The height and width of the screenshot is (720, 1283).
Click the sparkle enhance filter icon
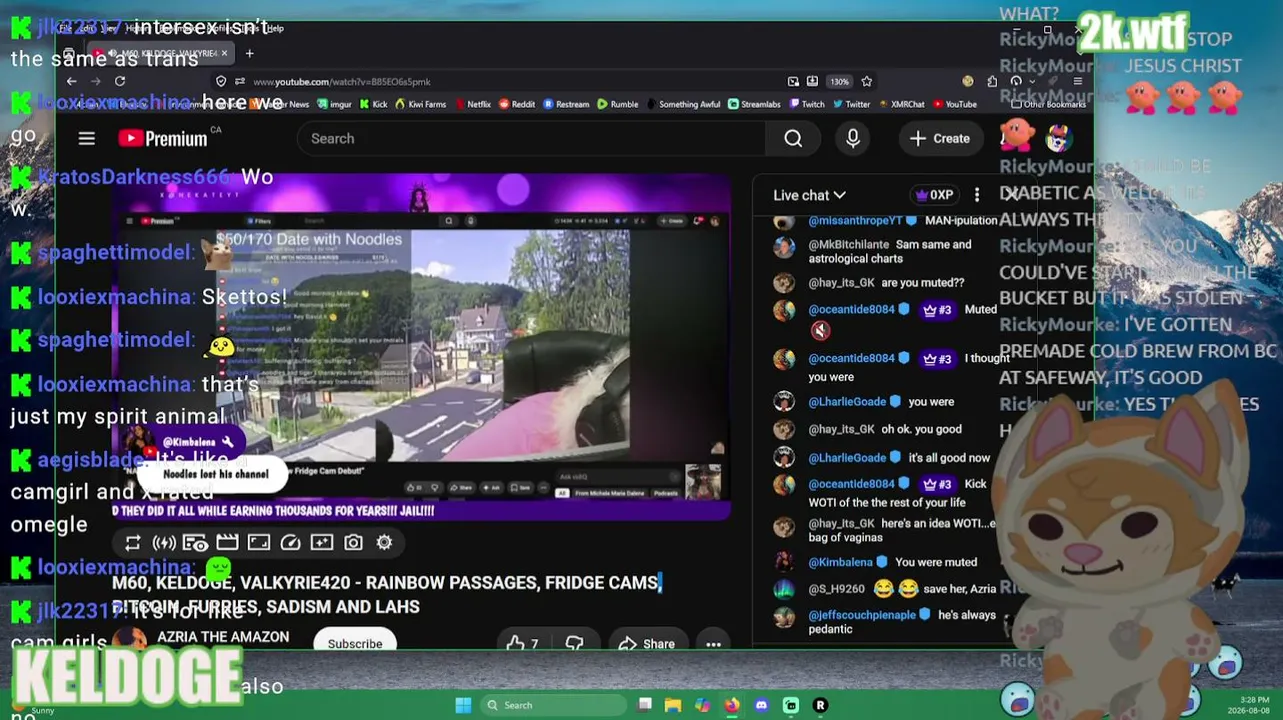point(322,543)
